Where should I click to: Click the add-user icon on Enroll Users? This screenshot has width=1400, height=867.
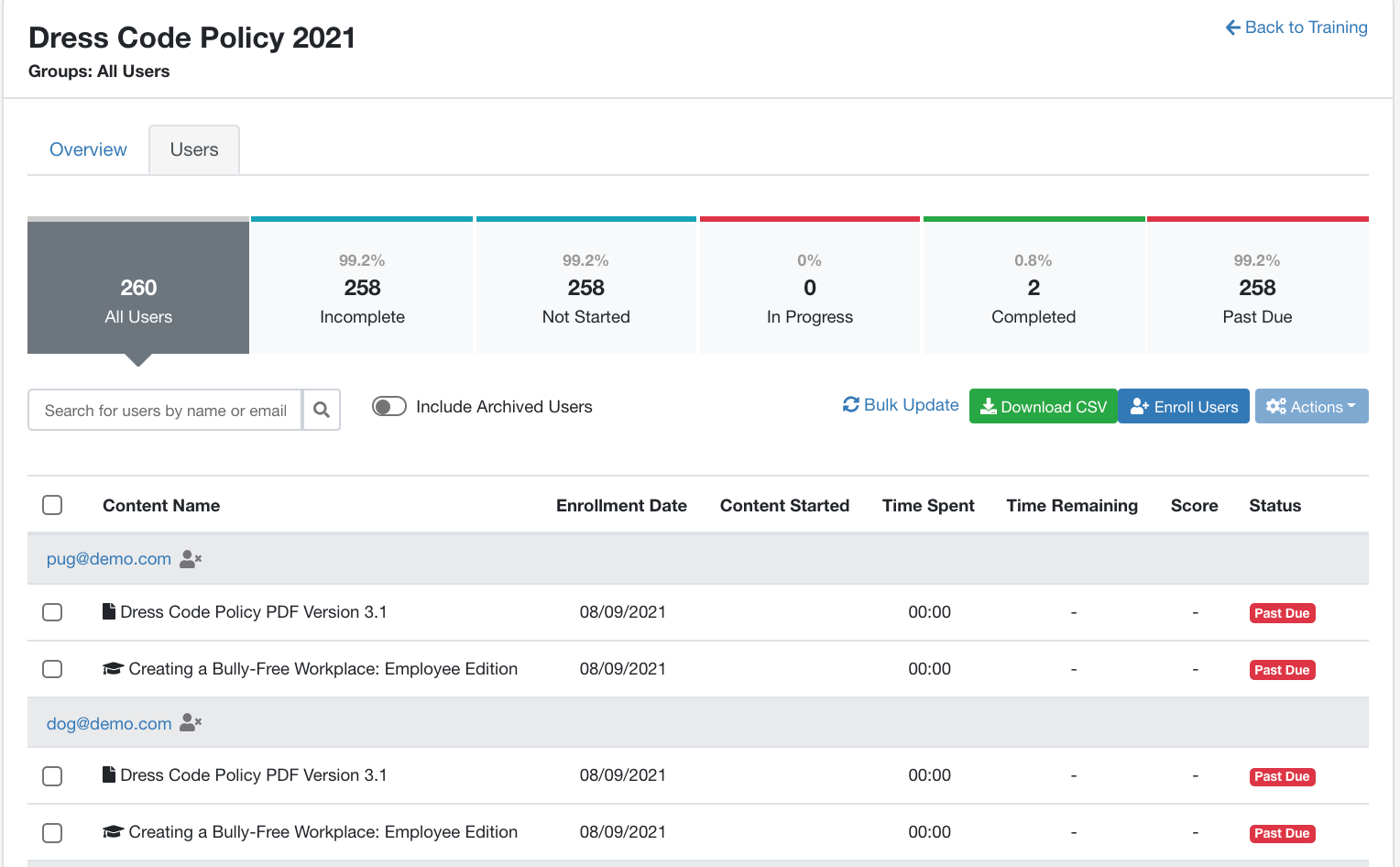(x=1140, y=406)
